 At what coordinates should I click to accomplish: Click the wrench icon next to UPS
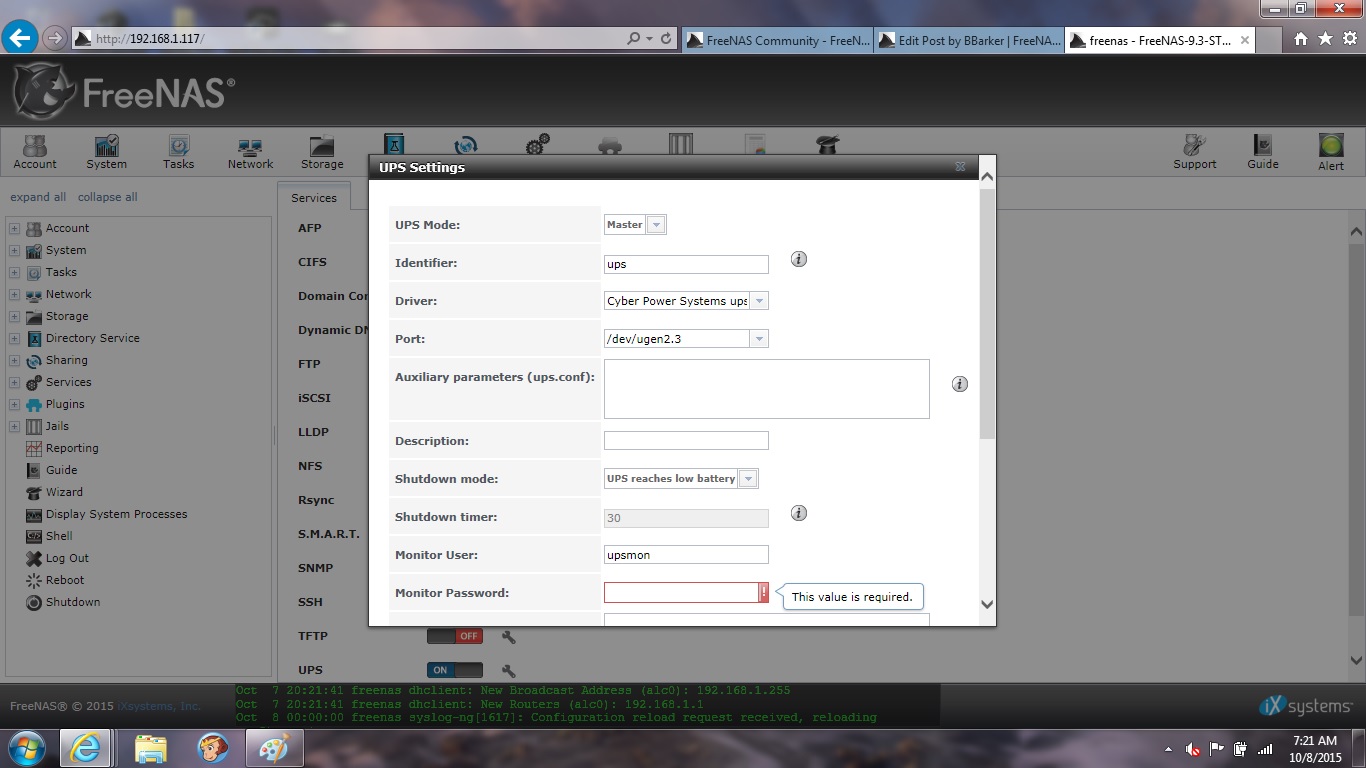508,671
